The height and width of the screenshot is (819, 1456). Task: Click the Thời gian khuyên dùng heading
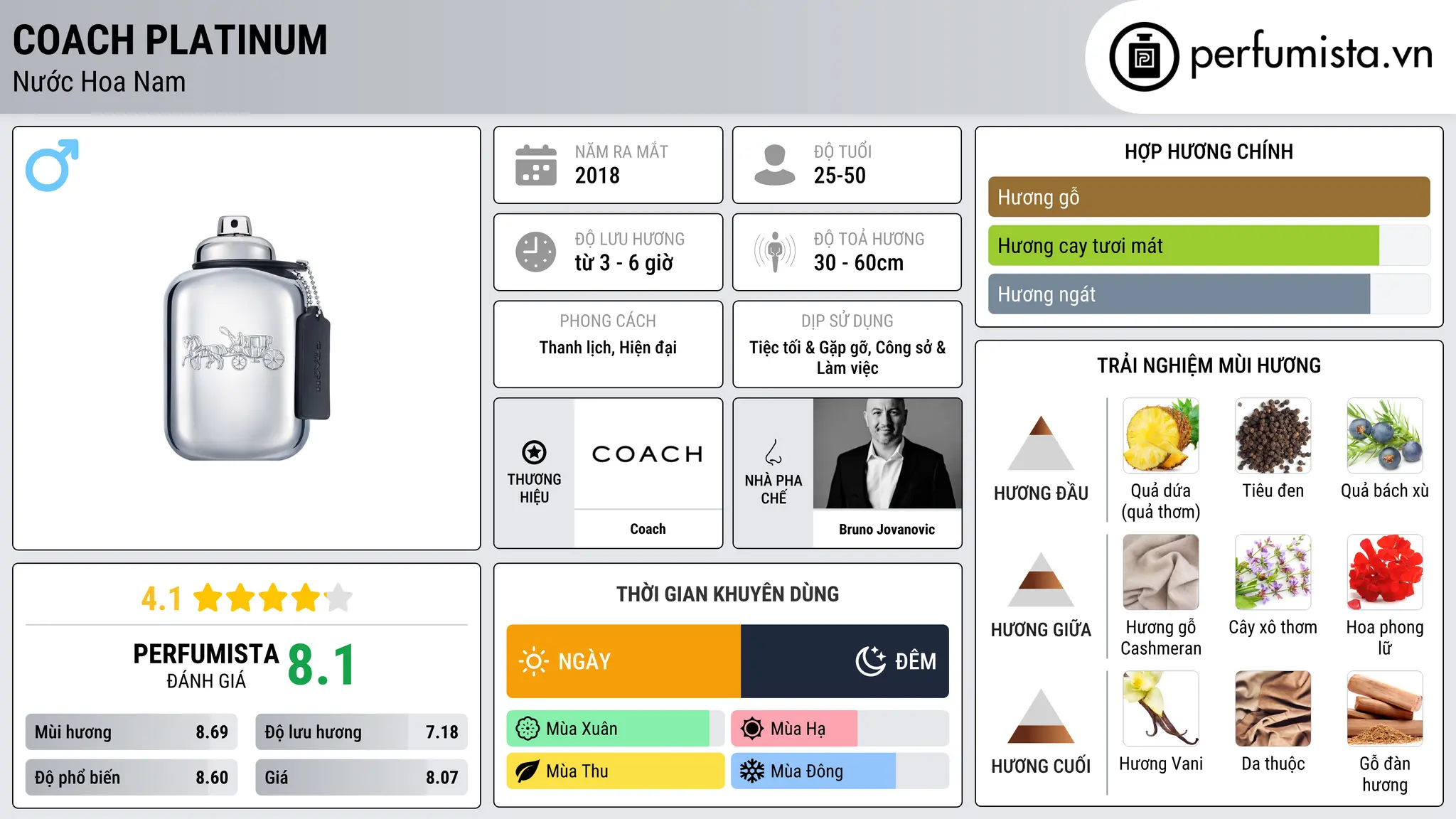pyautogui.click(x=727, y=594)
